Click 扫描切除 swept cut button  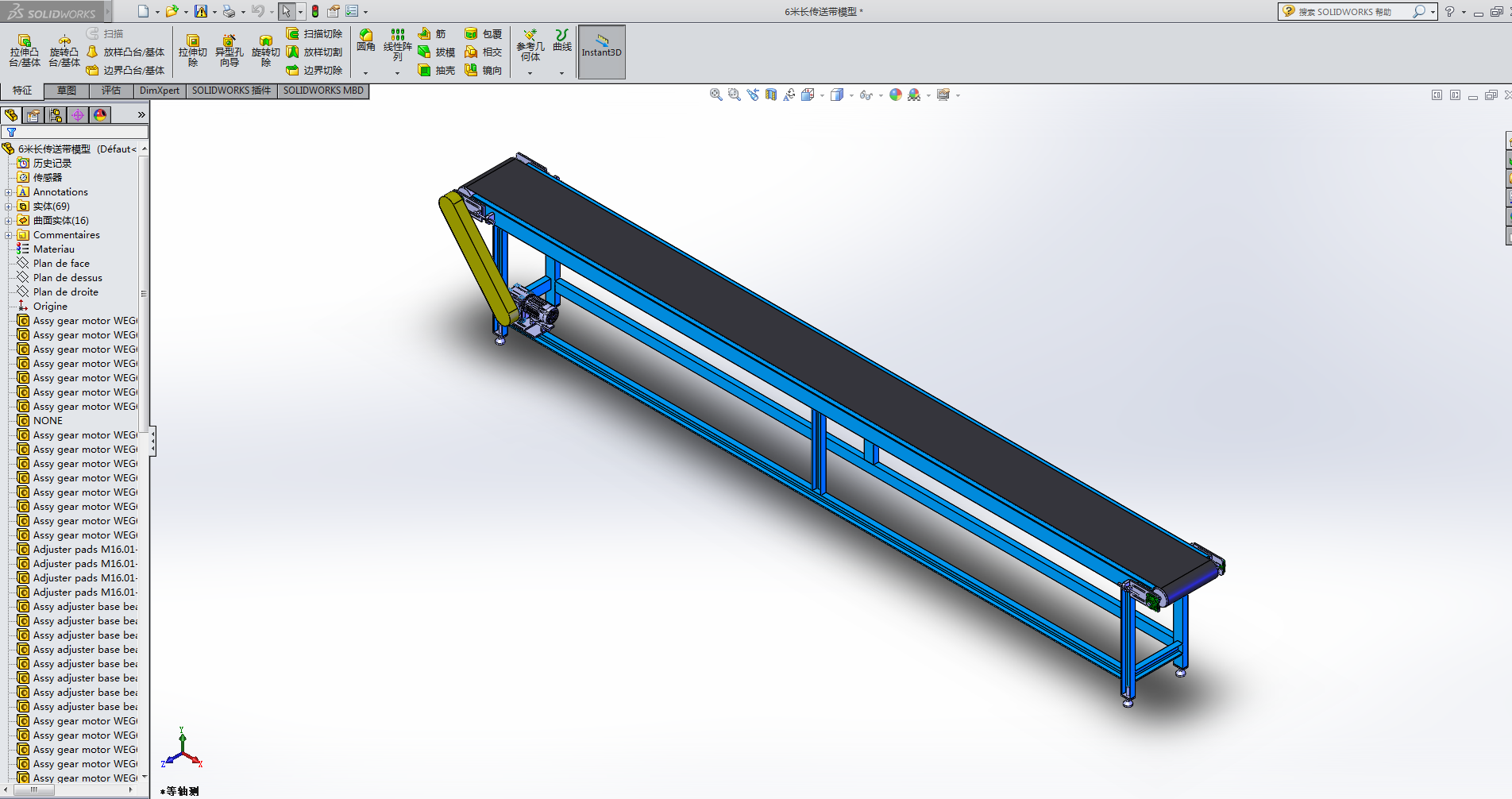click(314, 33)
